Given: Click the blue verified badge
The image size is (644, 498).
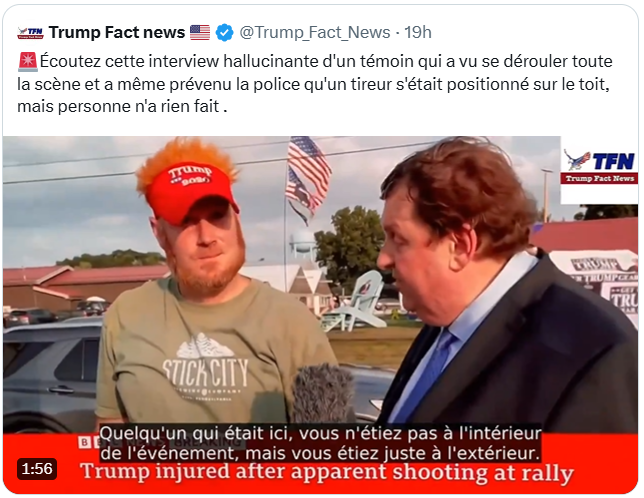Looking at the screenshot, I should pyautogui.click(x=224, y=32).
